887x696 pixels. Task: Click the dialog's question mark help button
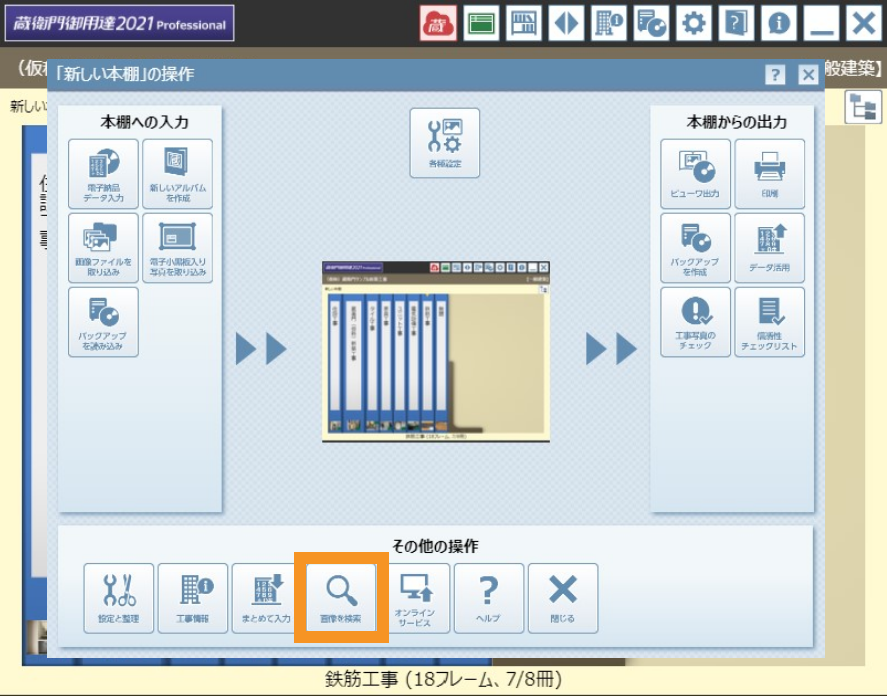(775, 75)
